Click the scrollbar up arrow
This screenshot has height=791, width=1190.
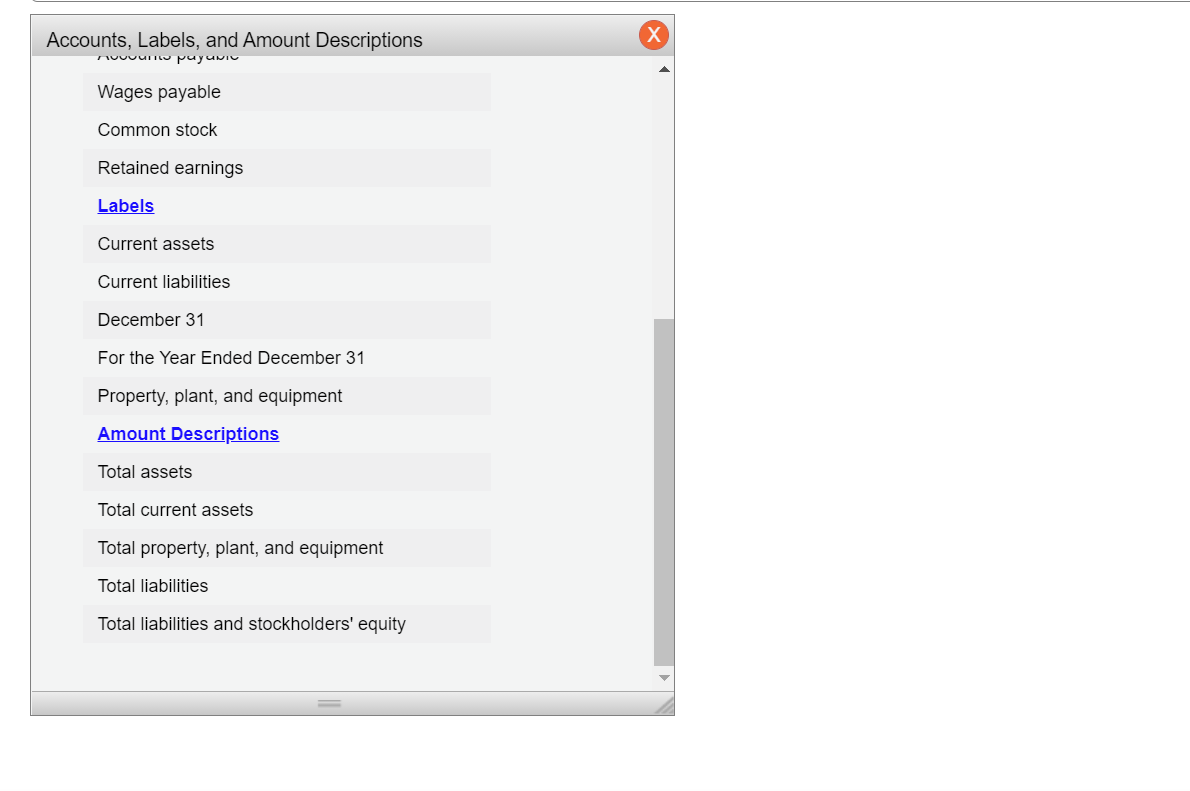(x=664, y=69)
